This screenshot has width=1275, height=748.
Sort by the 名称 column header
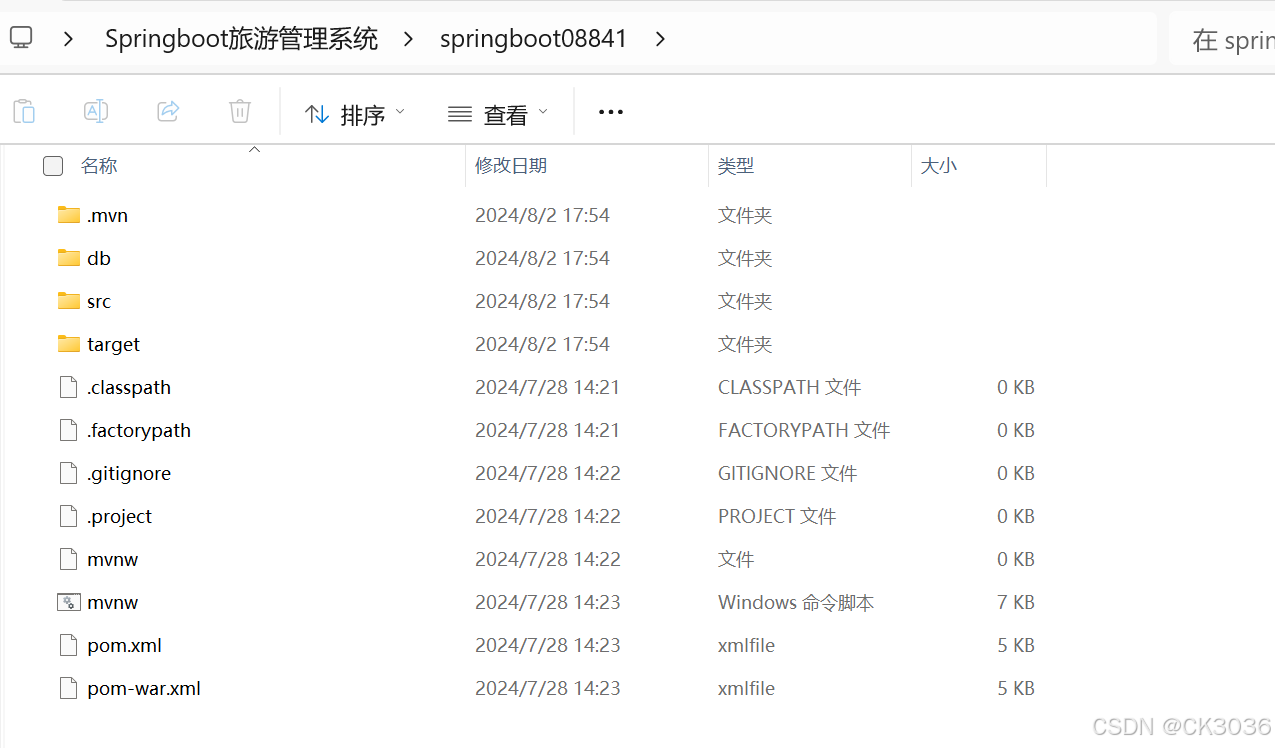coord(99,166)
